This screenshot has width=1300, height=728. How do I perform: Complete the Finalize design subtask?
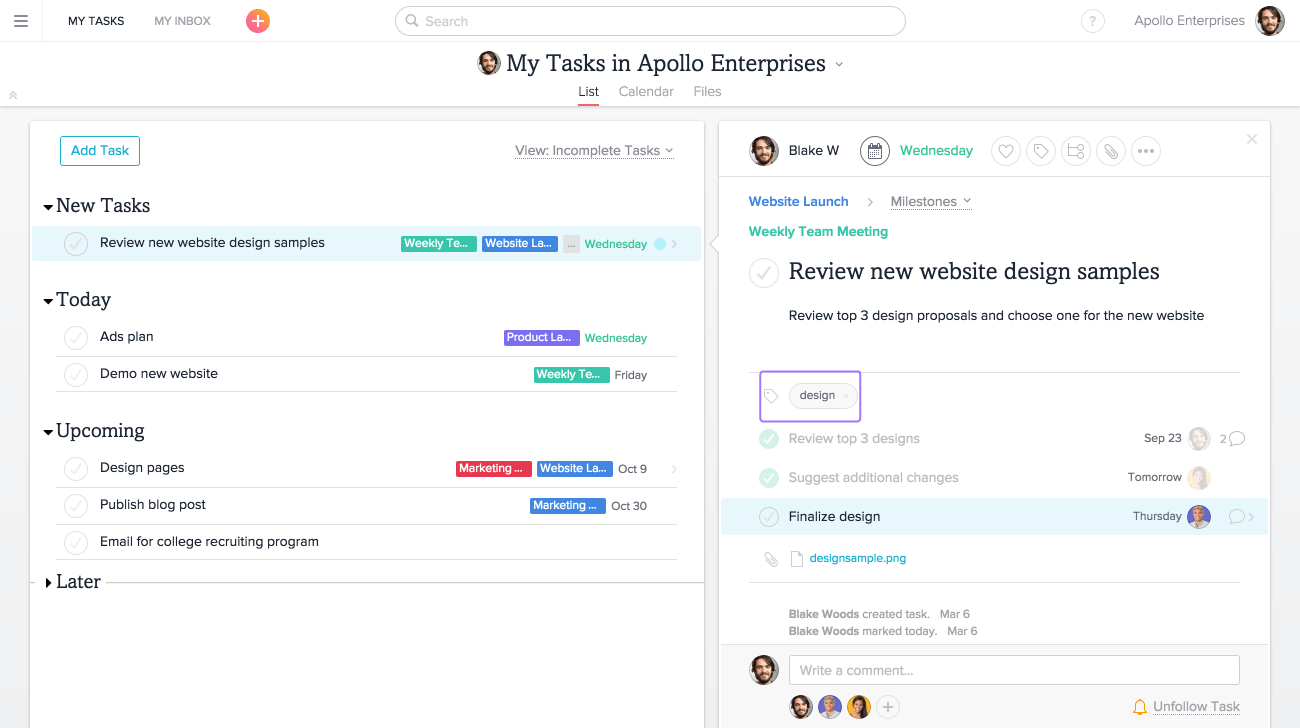[768, 517]
